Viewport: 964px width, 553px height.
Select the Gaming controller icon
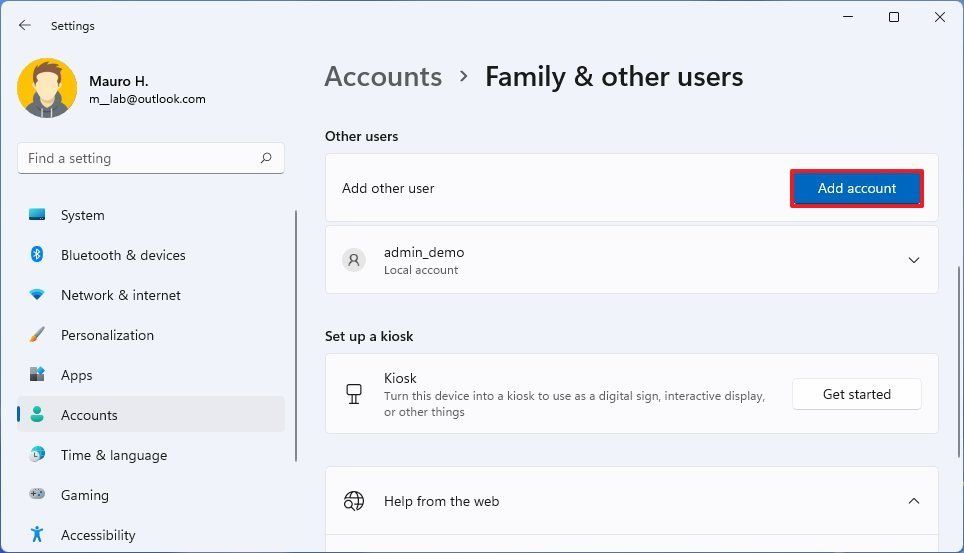coord(37,494)
